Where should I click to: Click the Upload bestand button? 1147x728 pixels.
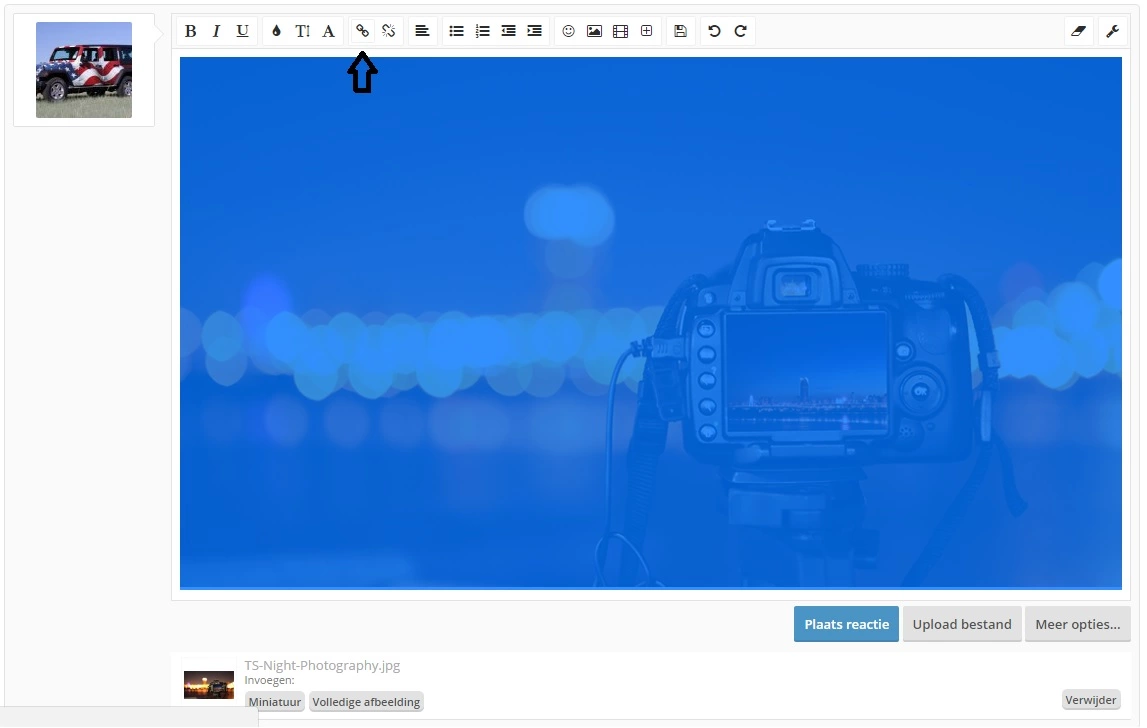[962, 624]
